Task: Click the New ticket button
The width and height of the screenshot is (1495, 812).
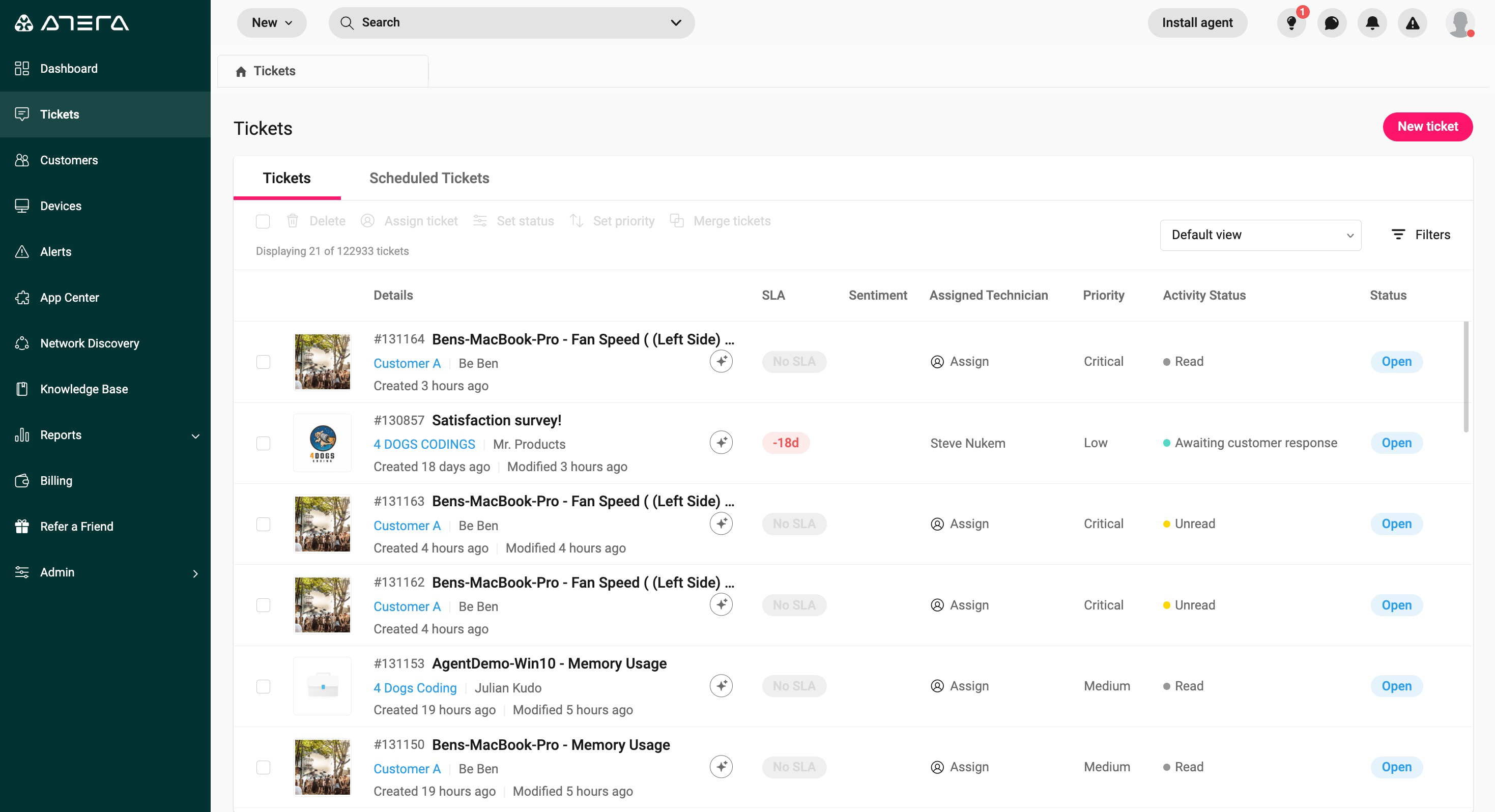Action: (1427, 126)
